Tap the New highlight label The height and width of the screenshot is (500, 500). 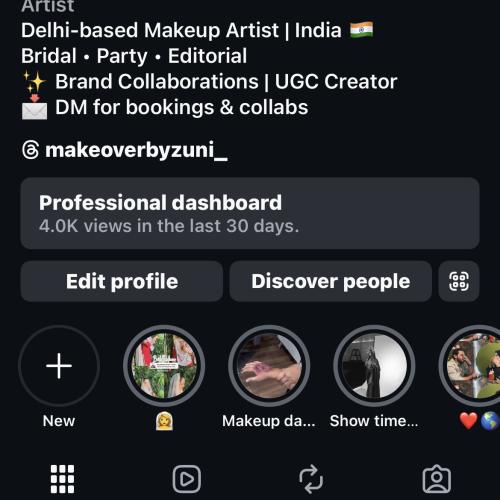pos(59,421)
